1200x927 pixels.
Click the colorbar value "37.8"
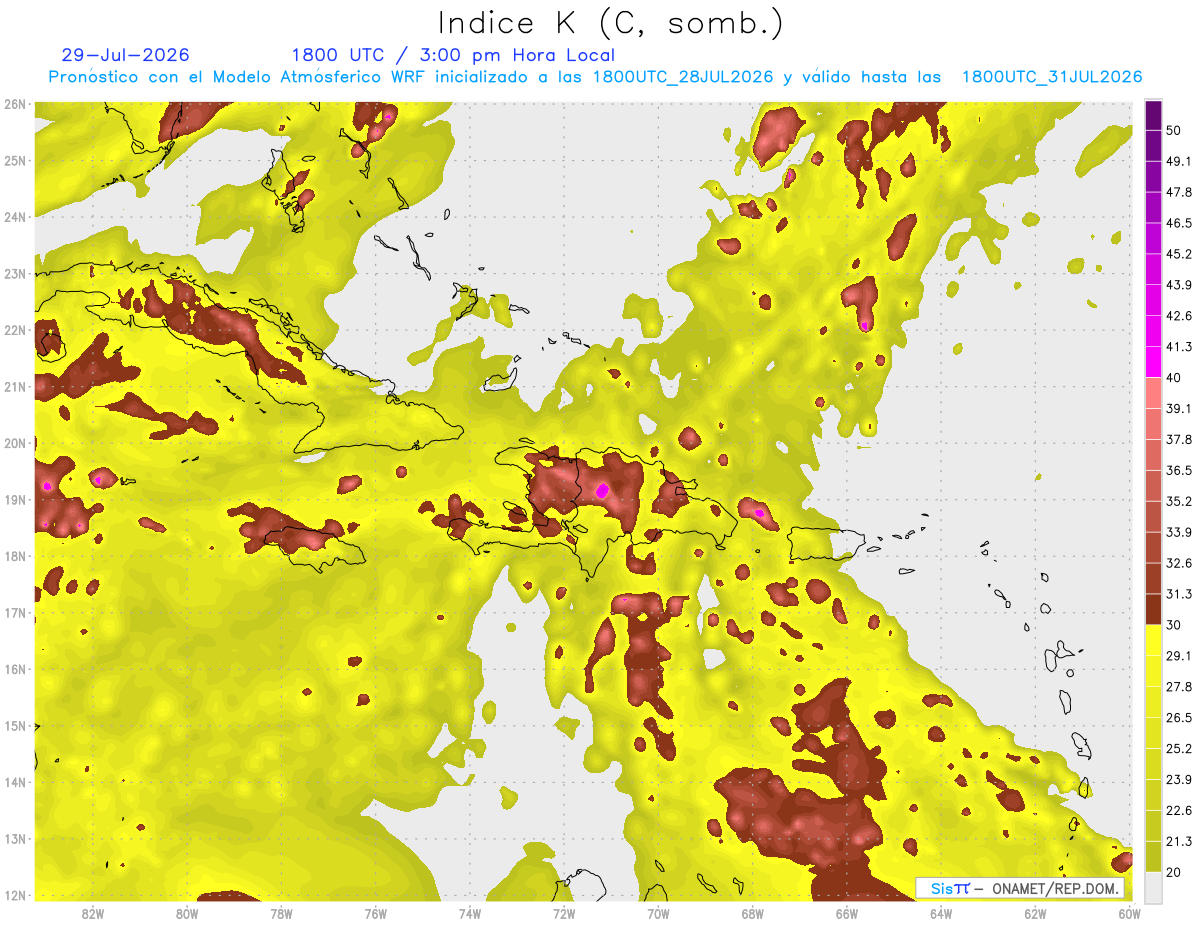click(1179, 439)
